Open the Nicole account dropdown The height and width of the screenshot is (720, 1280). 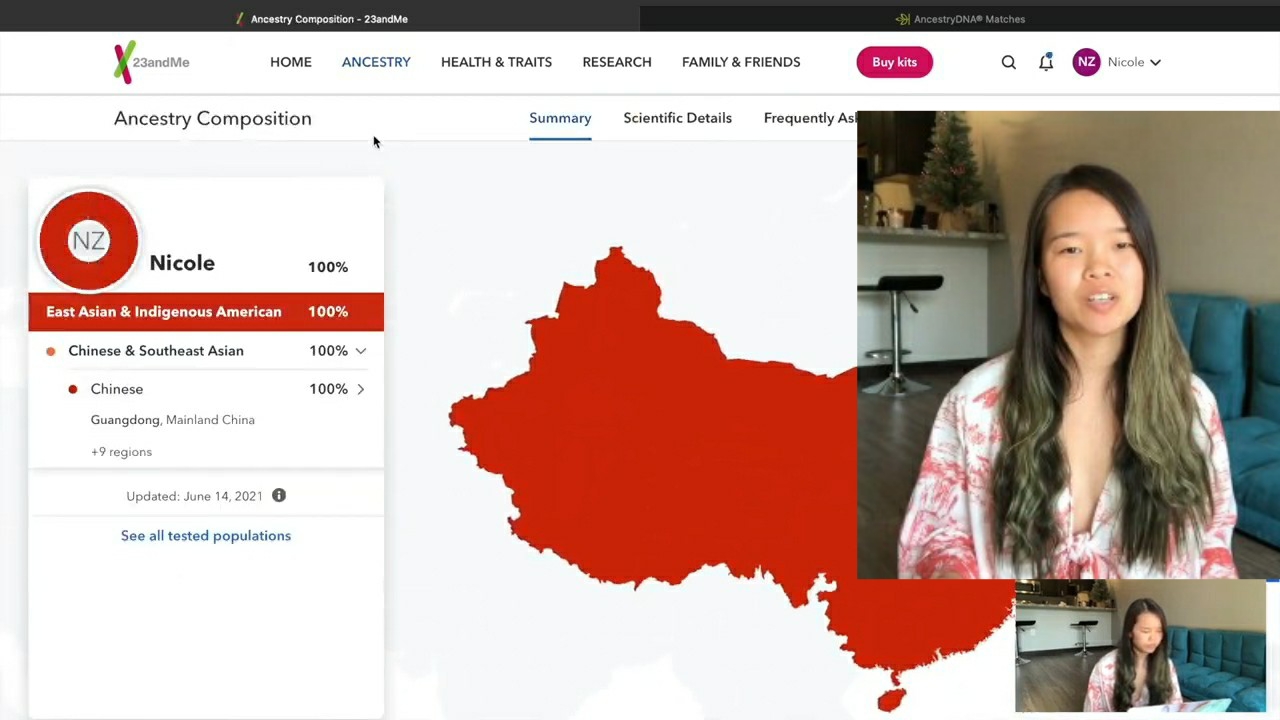pyautogui.click(x=1134, y=62)
